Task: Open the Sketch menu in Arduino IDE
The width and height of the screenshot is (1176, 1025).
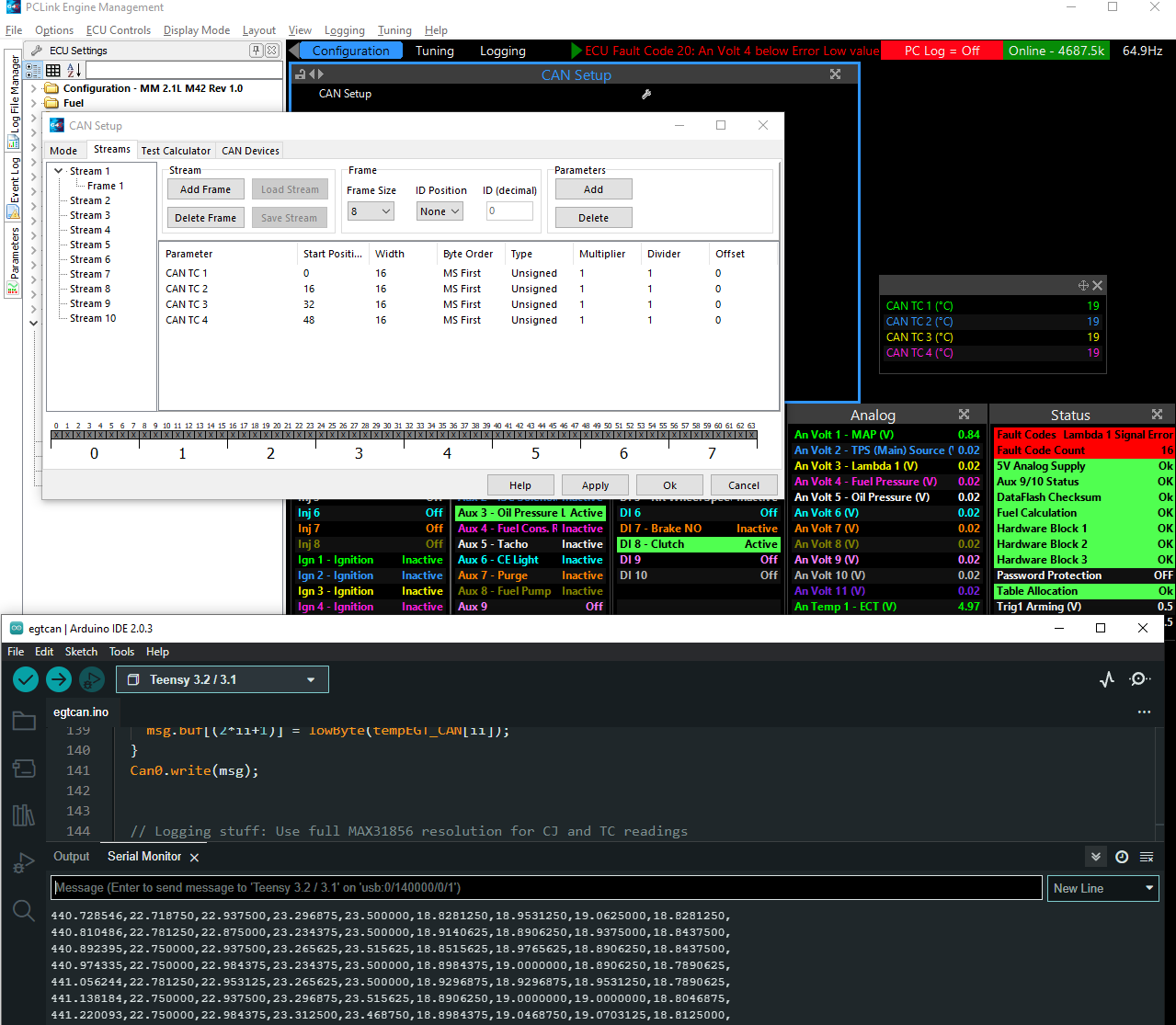Action: 81,652
